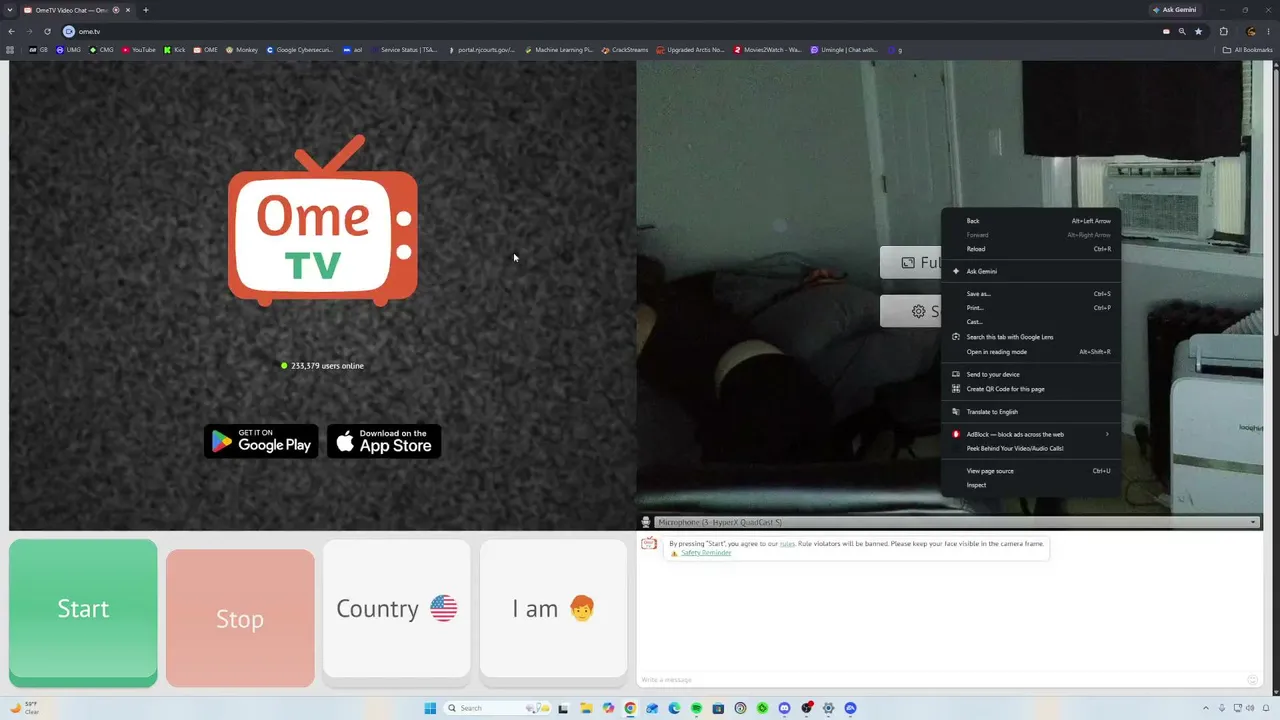Screen dimensions: 1280x720
Task: Choose Cast... in the context menu
Action: point(1031,322)
